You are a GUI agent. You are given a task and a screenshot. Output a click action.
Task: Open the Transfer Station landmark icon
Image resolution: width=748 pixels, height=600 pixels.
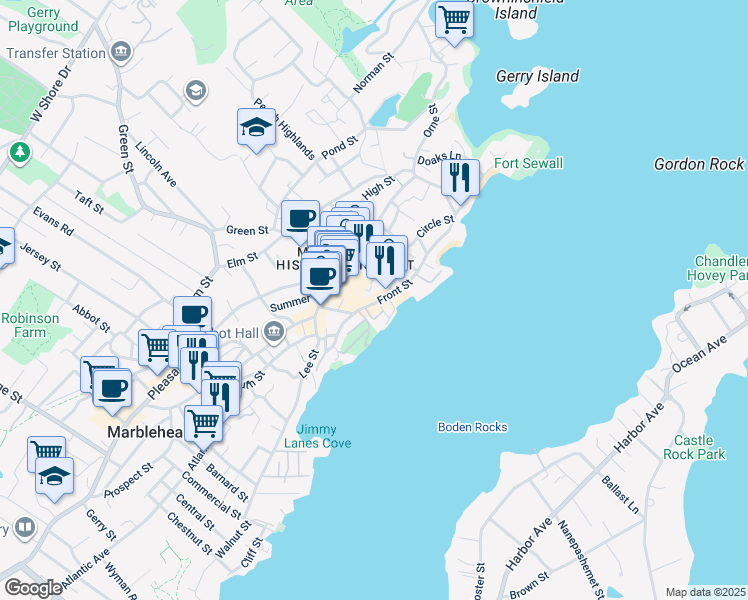121,52
